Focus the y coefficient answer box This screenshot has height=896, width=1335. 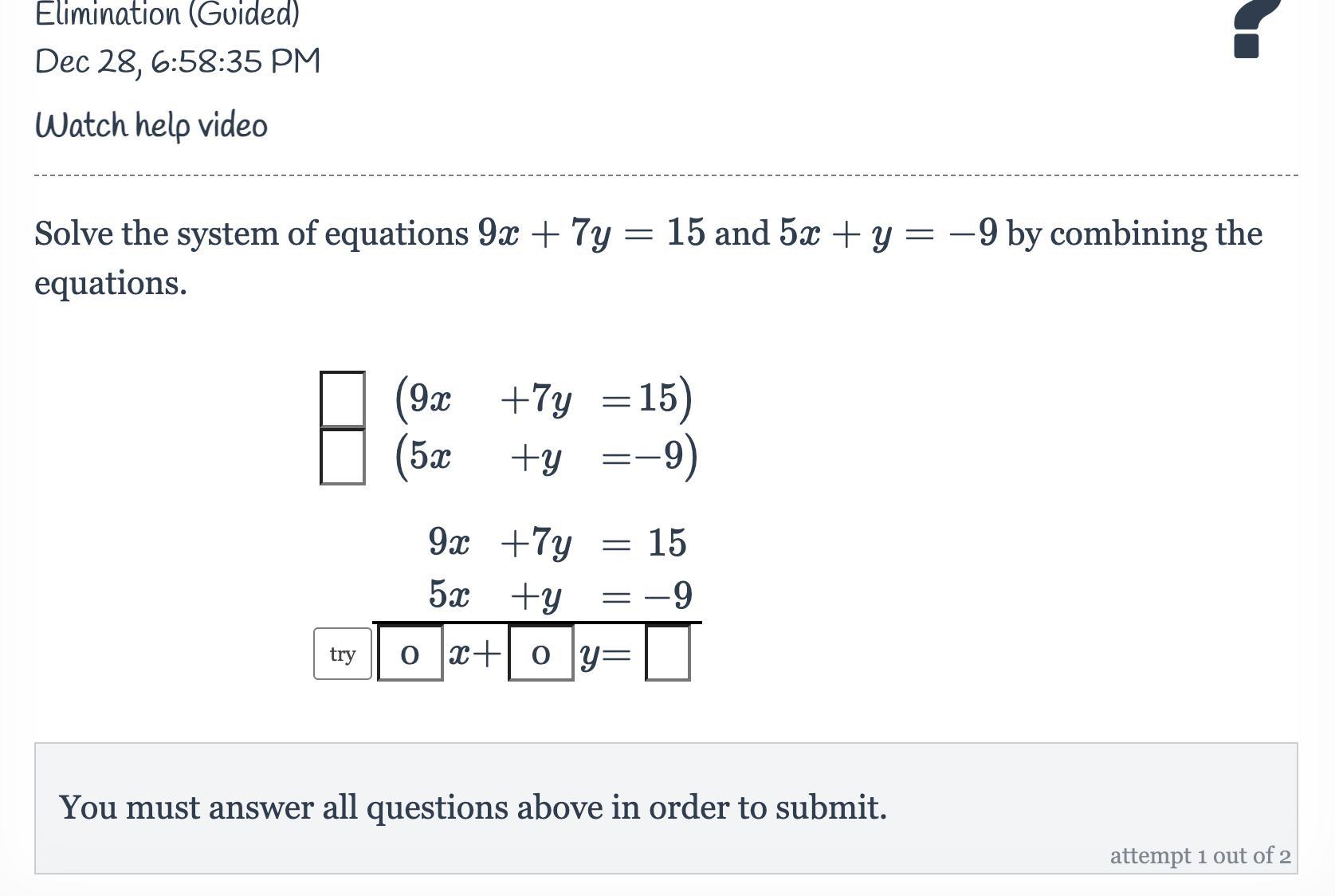point(541,654)
